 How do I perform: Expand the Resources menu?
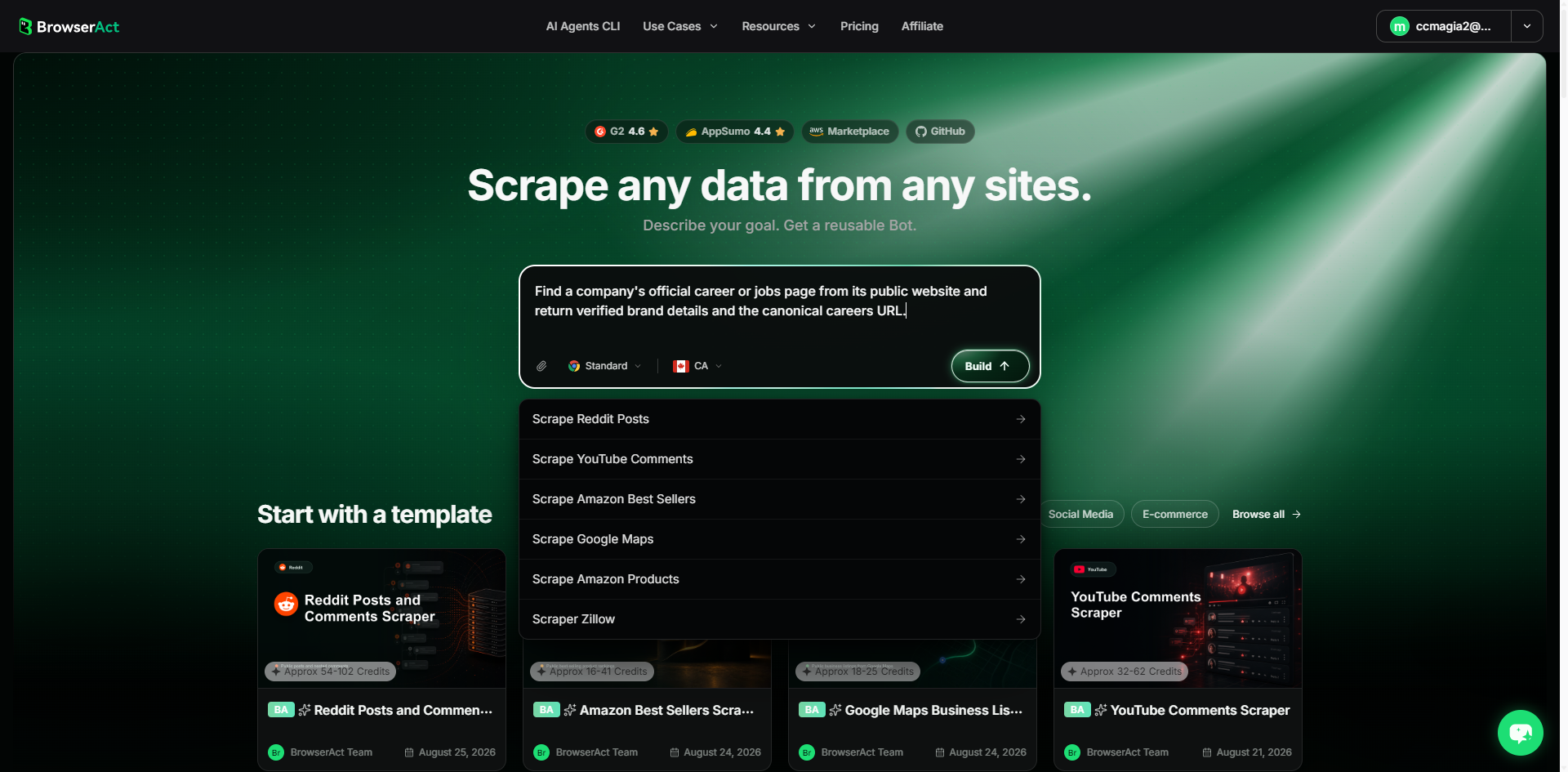(778, 26)
